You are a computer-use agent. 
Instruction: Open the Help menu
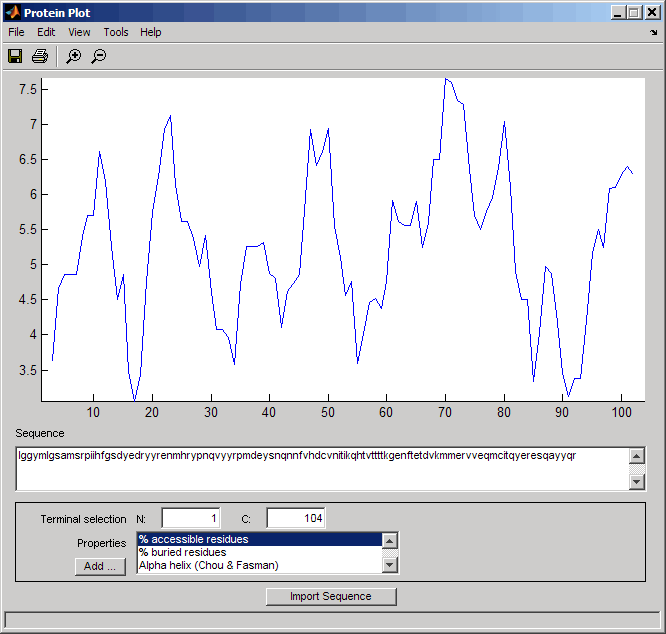click(151, 32)
